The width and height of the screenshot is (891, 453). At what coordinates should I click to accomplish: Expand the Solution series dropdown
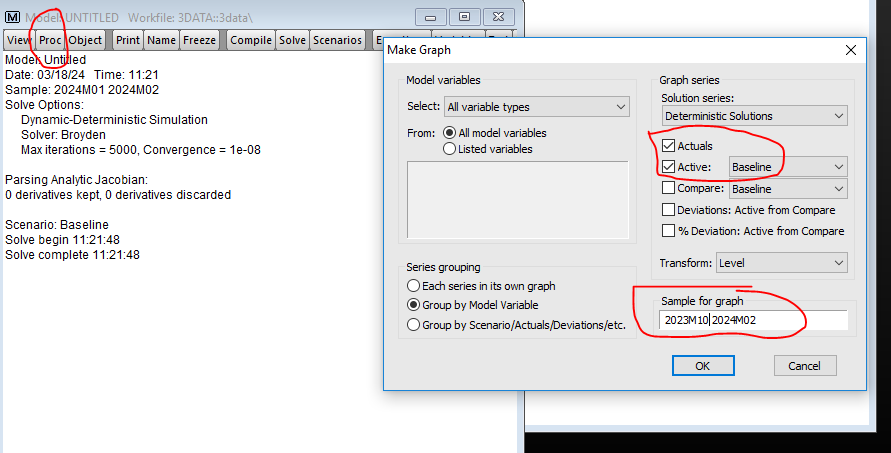click(754, 116)
